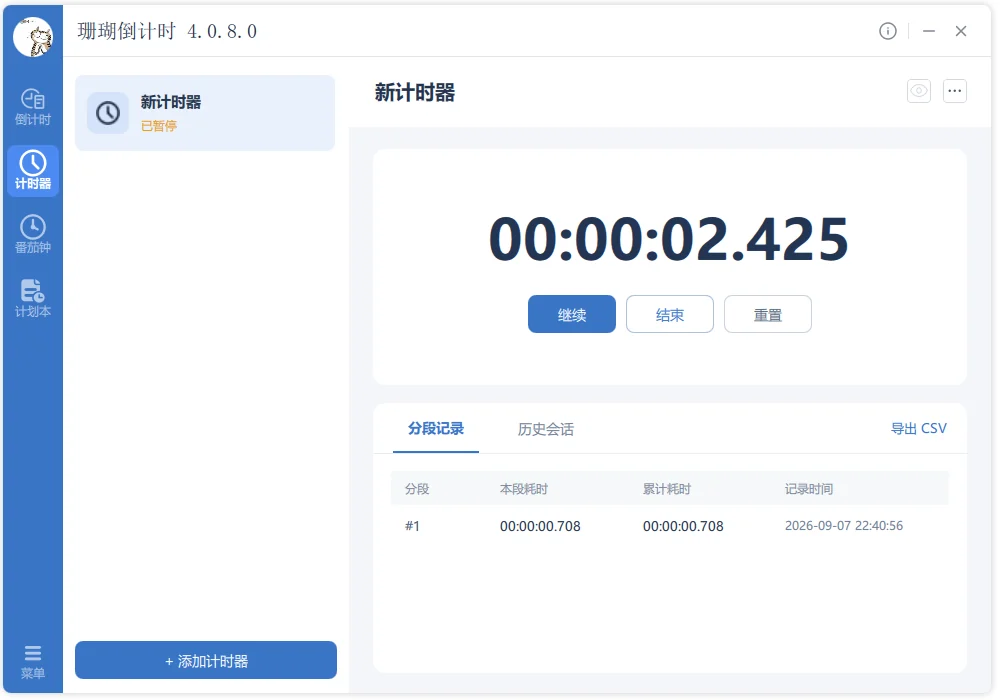Image resolution: width=1000 pixels, height=700 pixels.
Task: Click the #1 segment row number
Action: 412,526
